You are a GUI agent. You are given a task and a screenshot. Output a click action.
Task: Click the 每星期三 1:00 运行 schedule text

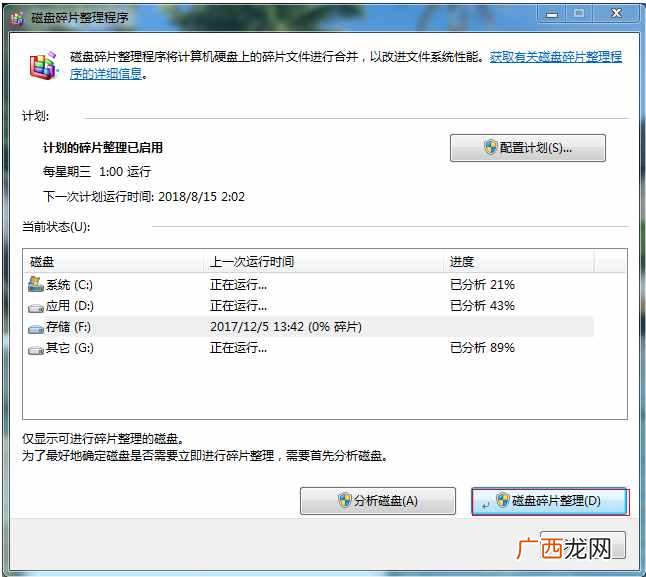click(x=97, y=172)
